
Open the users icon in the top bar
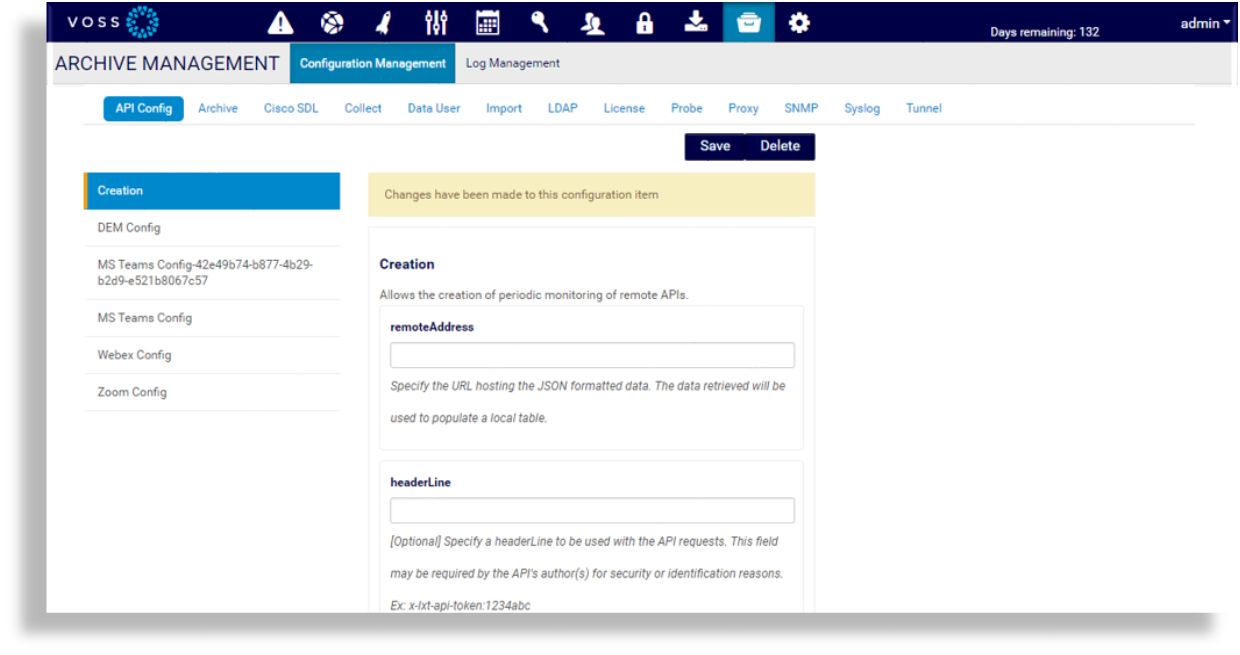click(593, 23)
